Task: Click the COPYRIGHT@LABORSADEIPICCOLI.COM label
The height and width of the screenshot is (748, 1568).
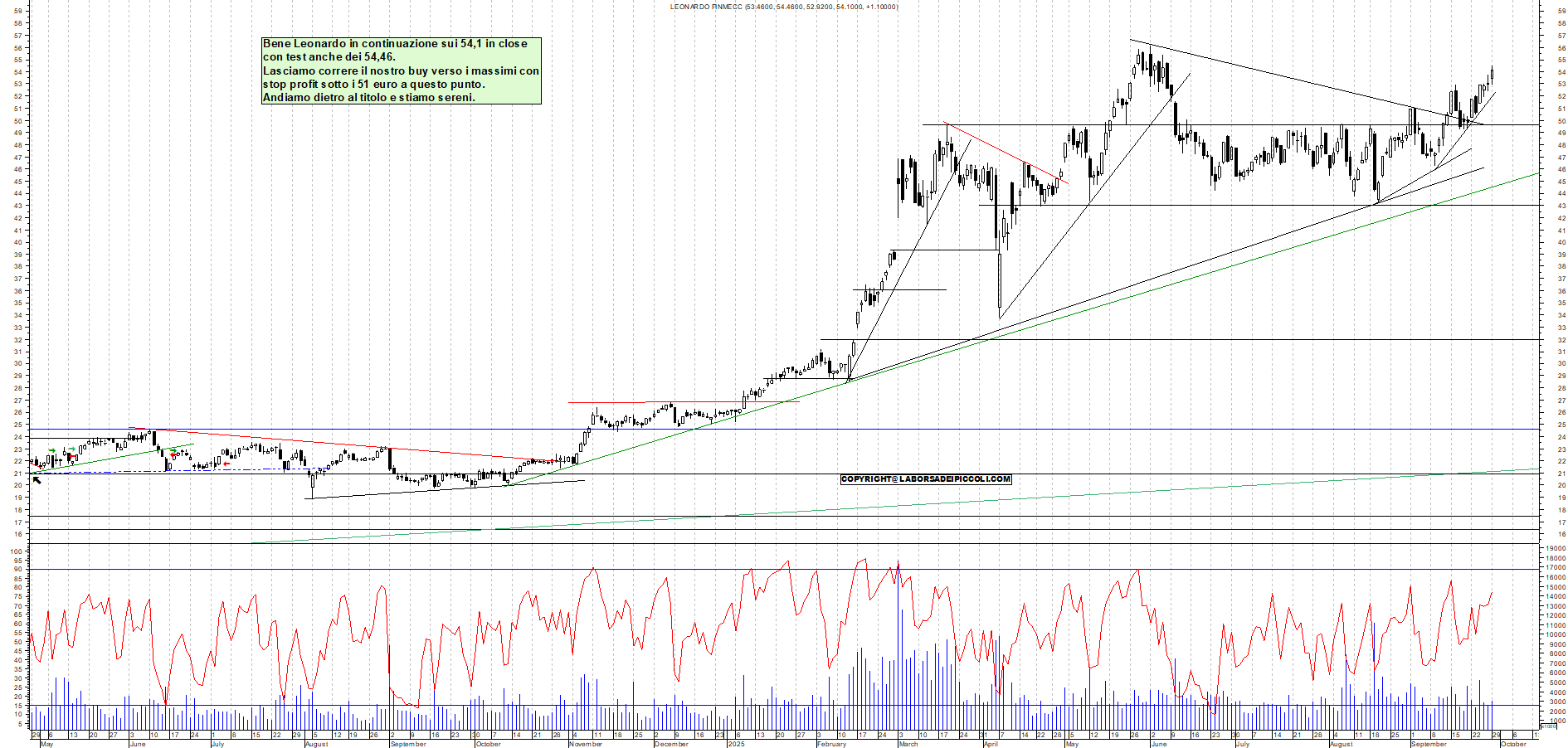Action: pyautogui.click(x=925, y=479)
